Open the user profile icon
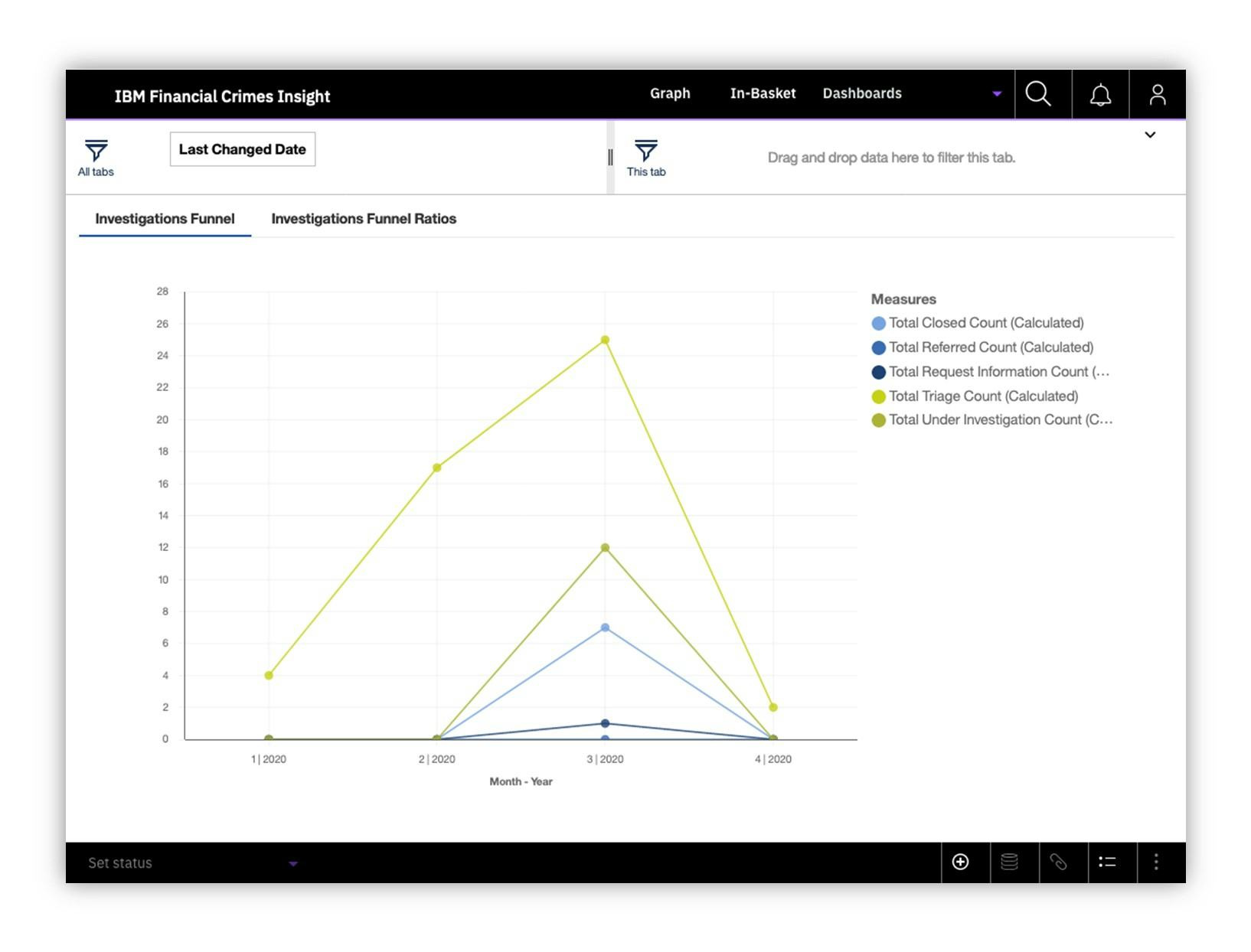The height and width of the screenshot is (952, 1251). tap(1156, 94)
